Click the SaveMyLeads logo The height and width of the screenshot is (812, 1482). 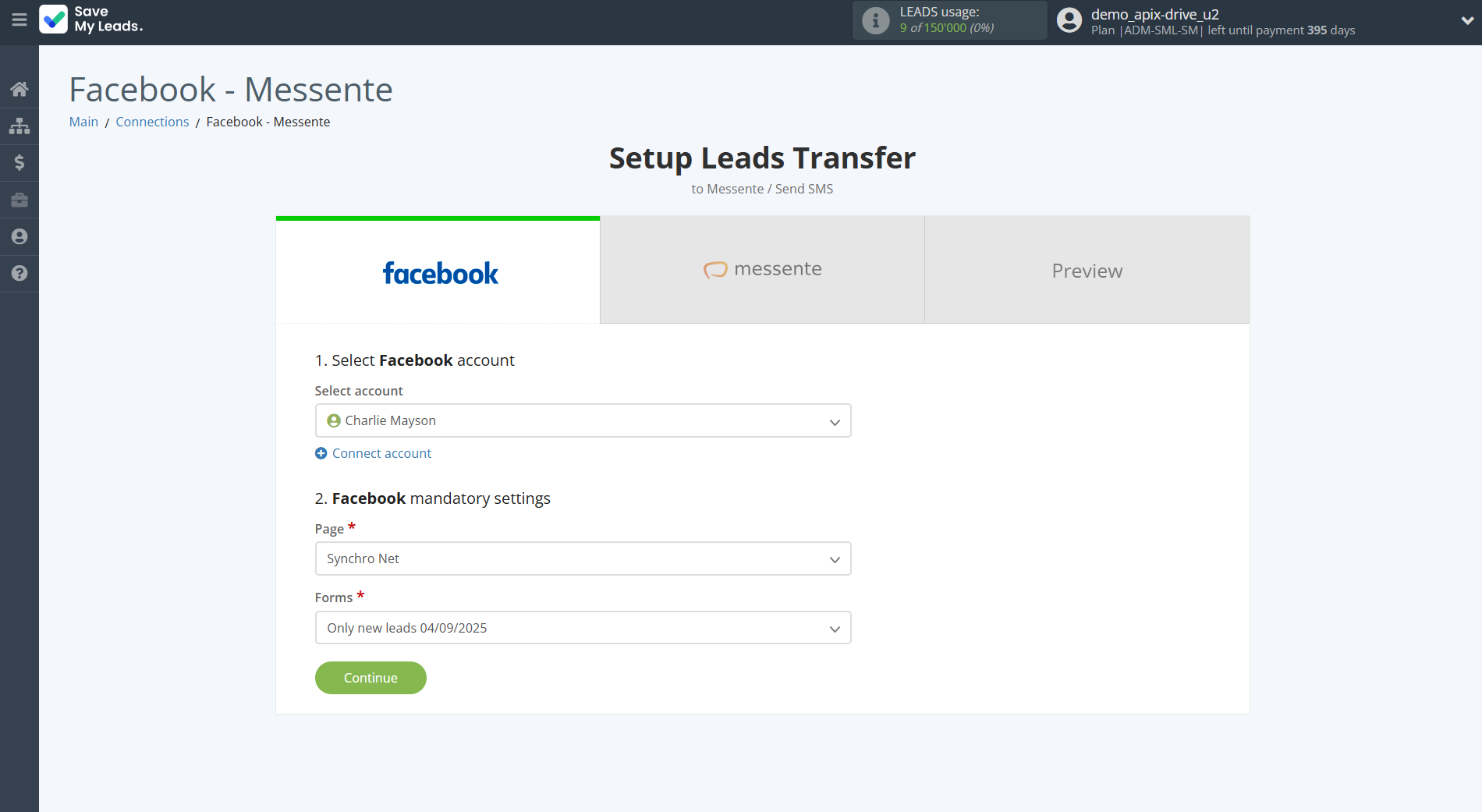(x=90, y=20)
